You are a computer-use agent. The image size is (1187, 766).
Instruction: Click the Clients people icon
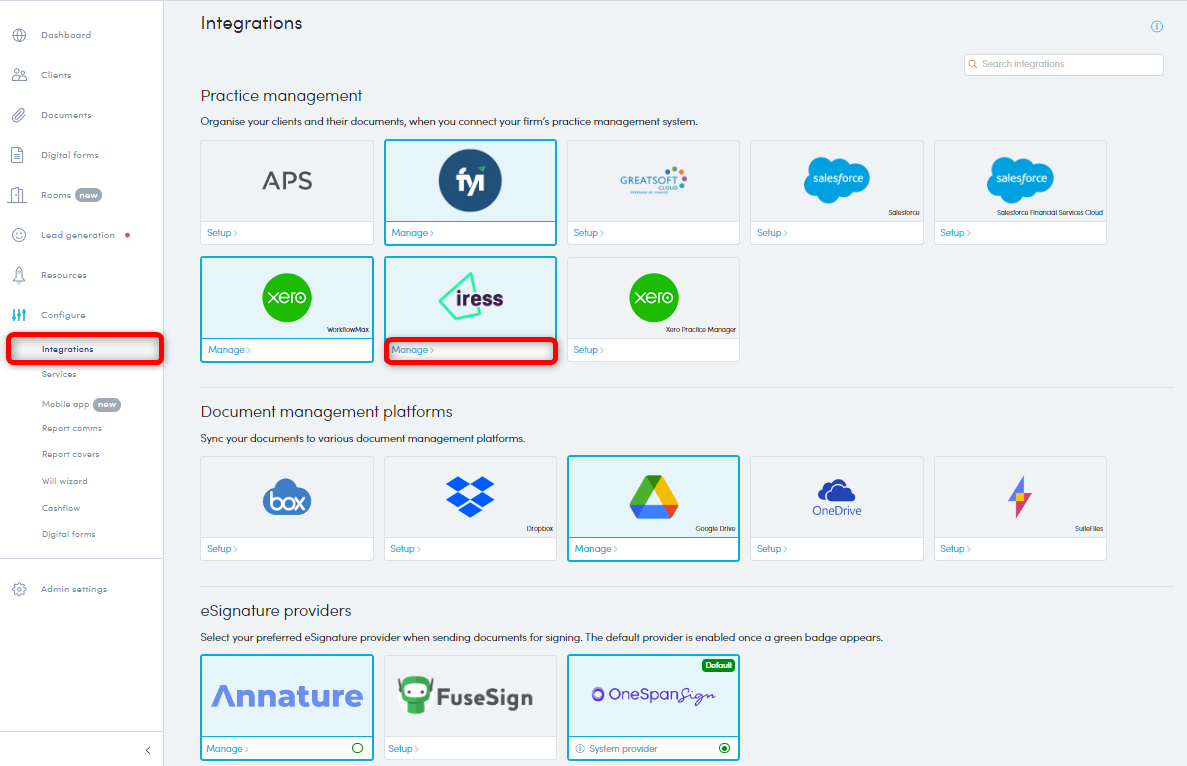[20, 75]
